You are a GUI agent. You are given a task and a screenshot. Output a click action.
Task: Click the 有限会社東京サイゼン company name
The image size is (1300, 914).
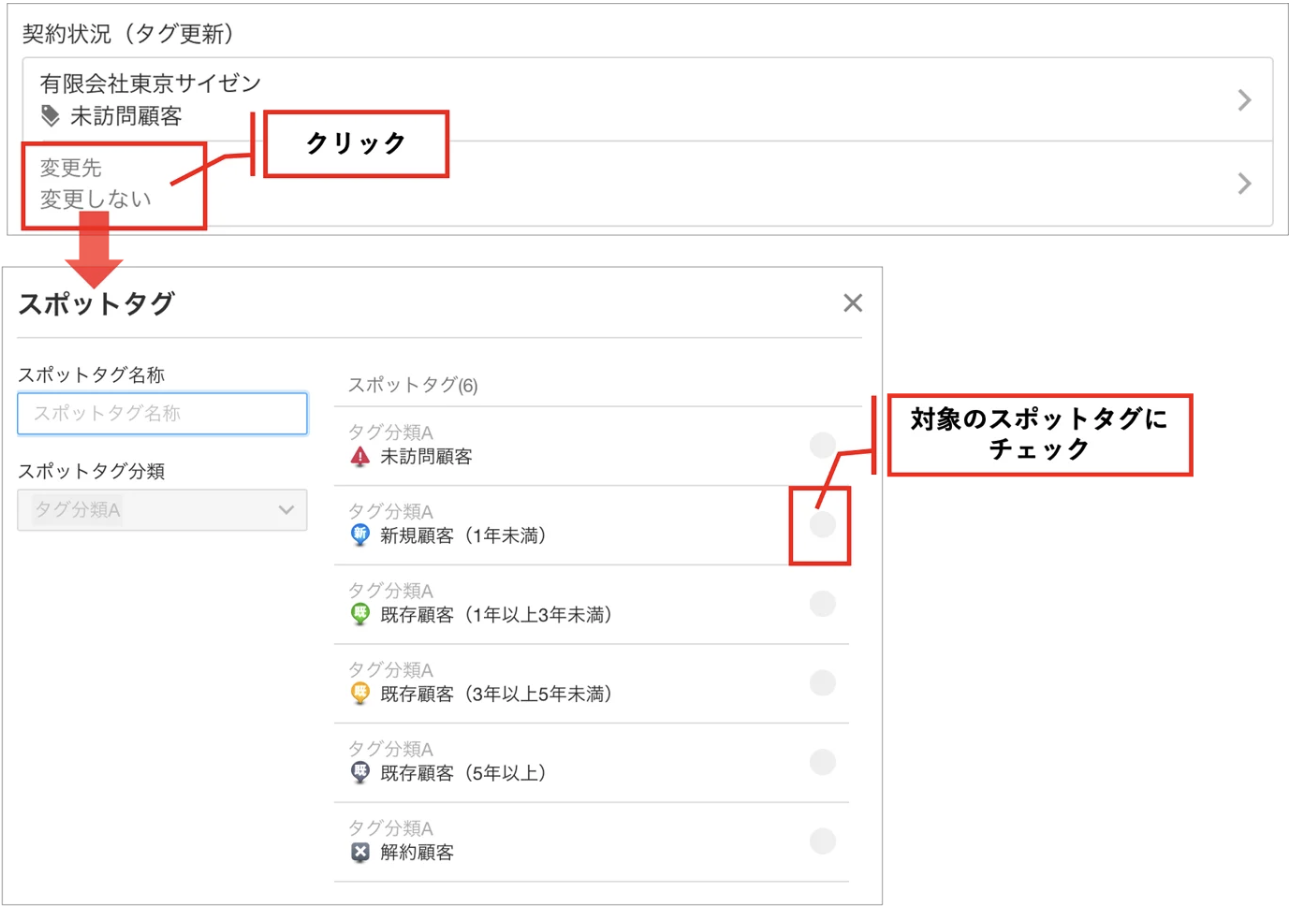(x=150, y=83)
